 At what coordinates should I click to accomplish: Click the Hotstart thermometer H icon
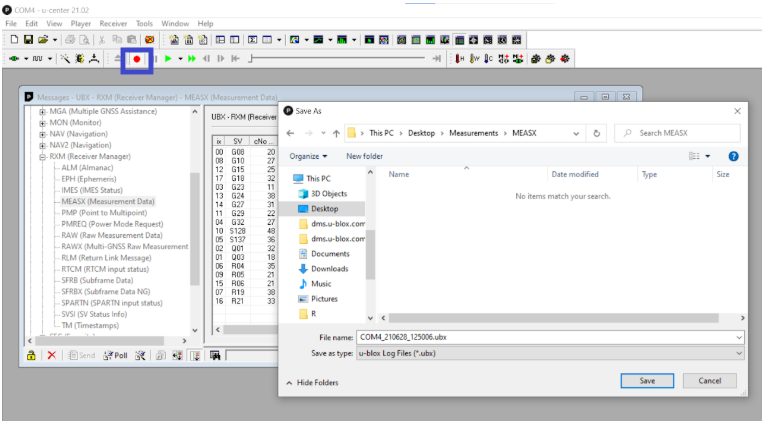click(x=459, y=58)
